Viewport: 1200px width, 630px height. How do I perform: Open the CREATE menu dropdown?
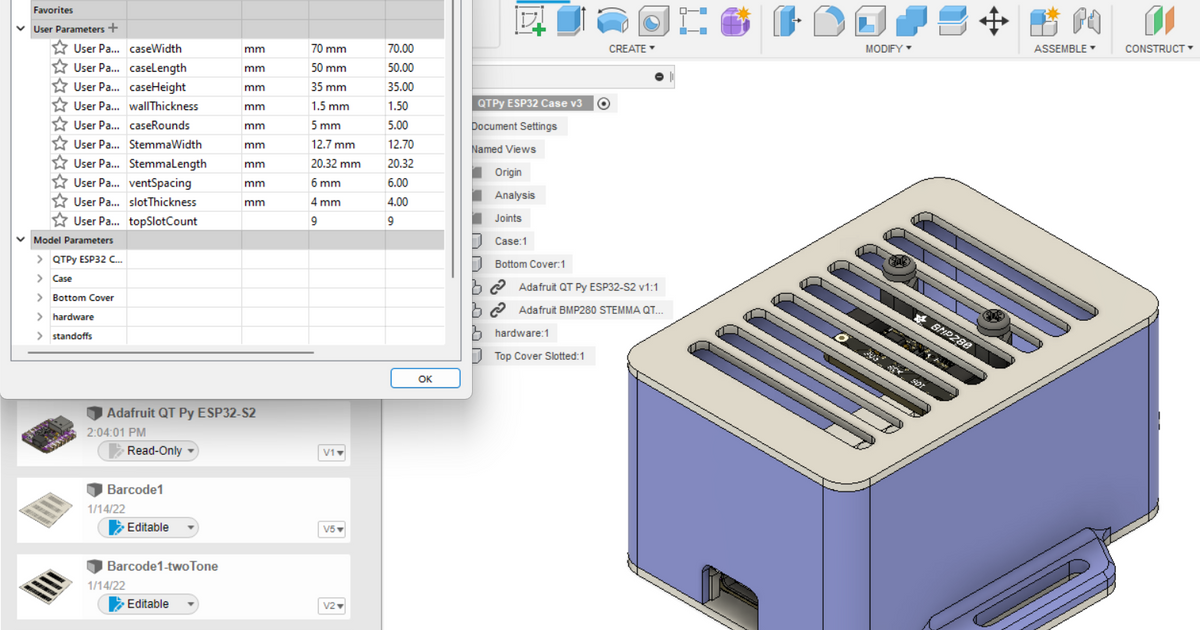click(632, 48)
